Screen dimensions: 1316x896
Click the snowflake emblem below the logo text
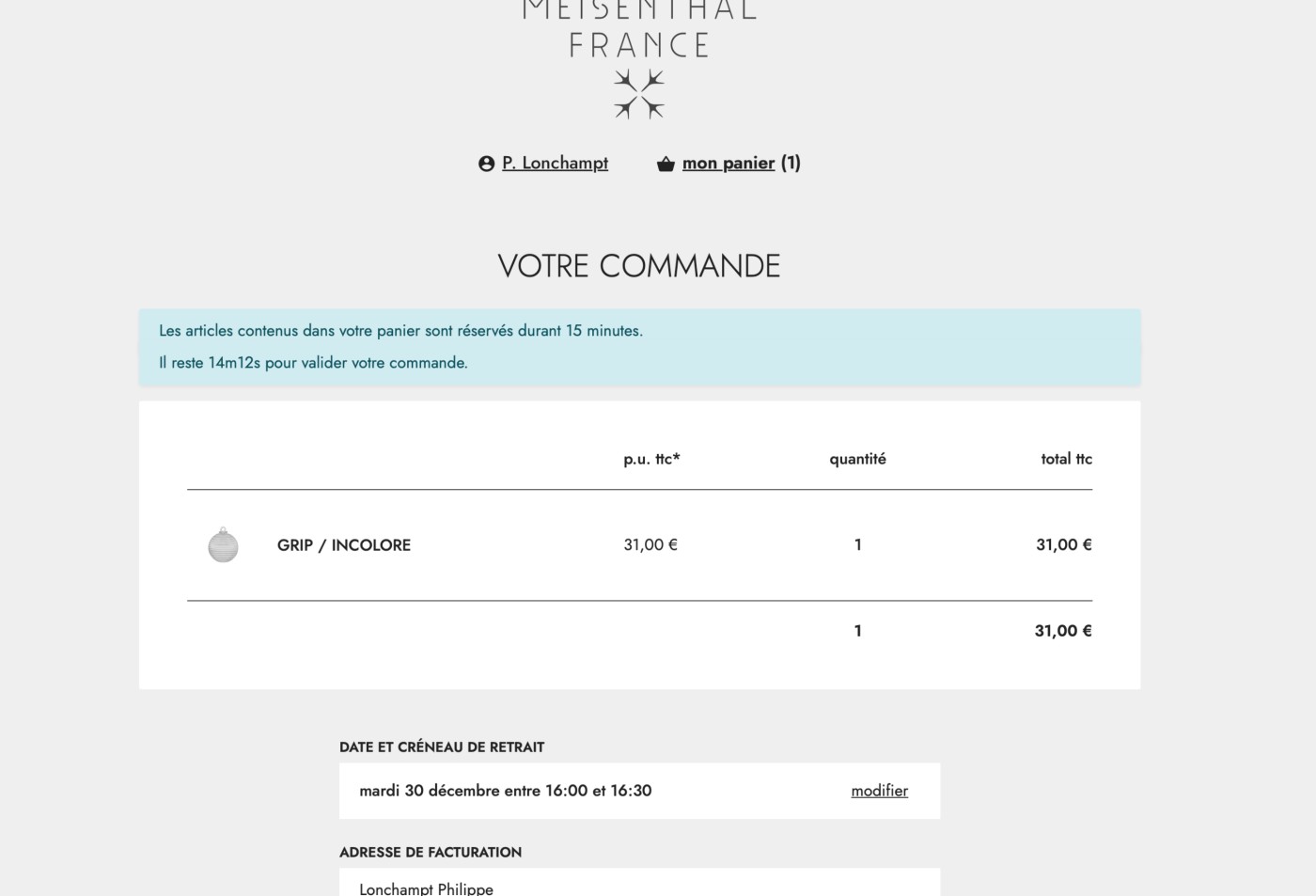(x=639, y=94)
